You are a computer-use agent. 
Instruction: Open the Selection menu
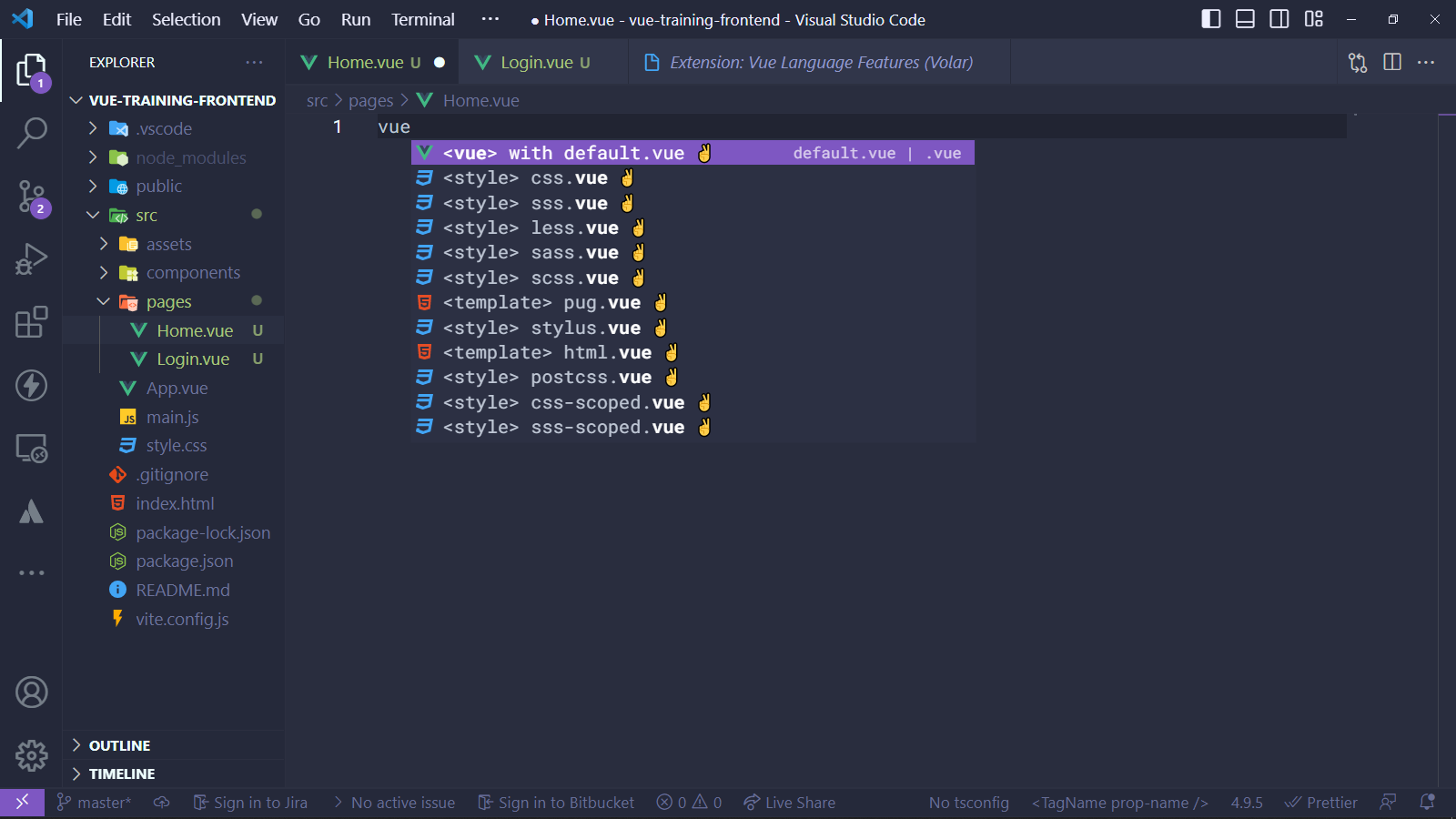pos(187,19)
